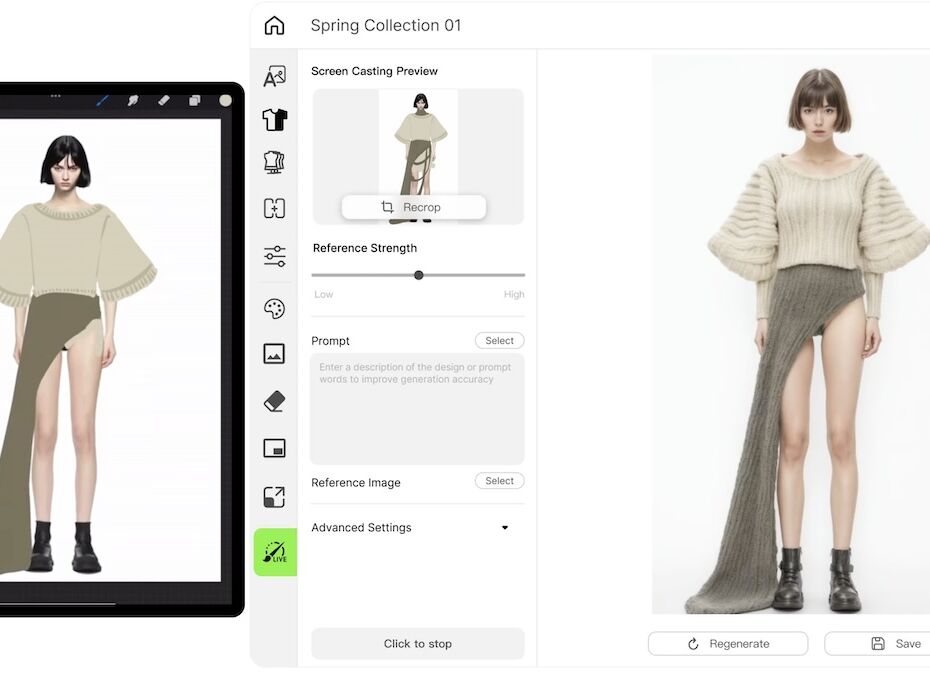Click into the Prompt description text field

417,408
